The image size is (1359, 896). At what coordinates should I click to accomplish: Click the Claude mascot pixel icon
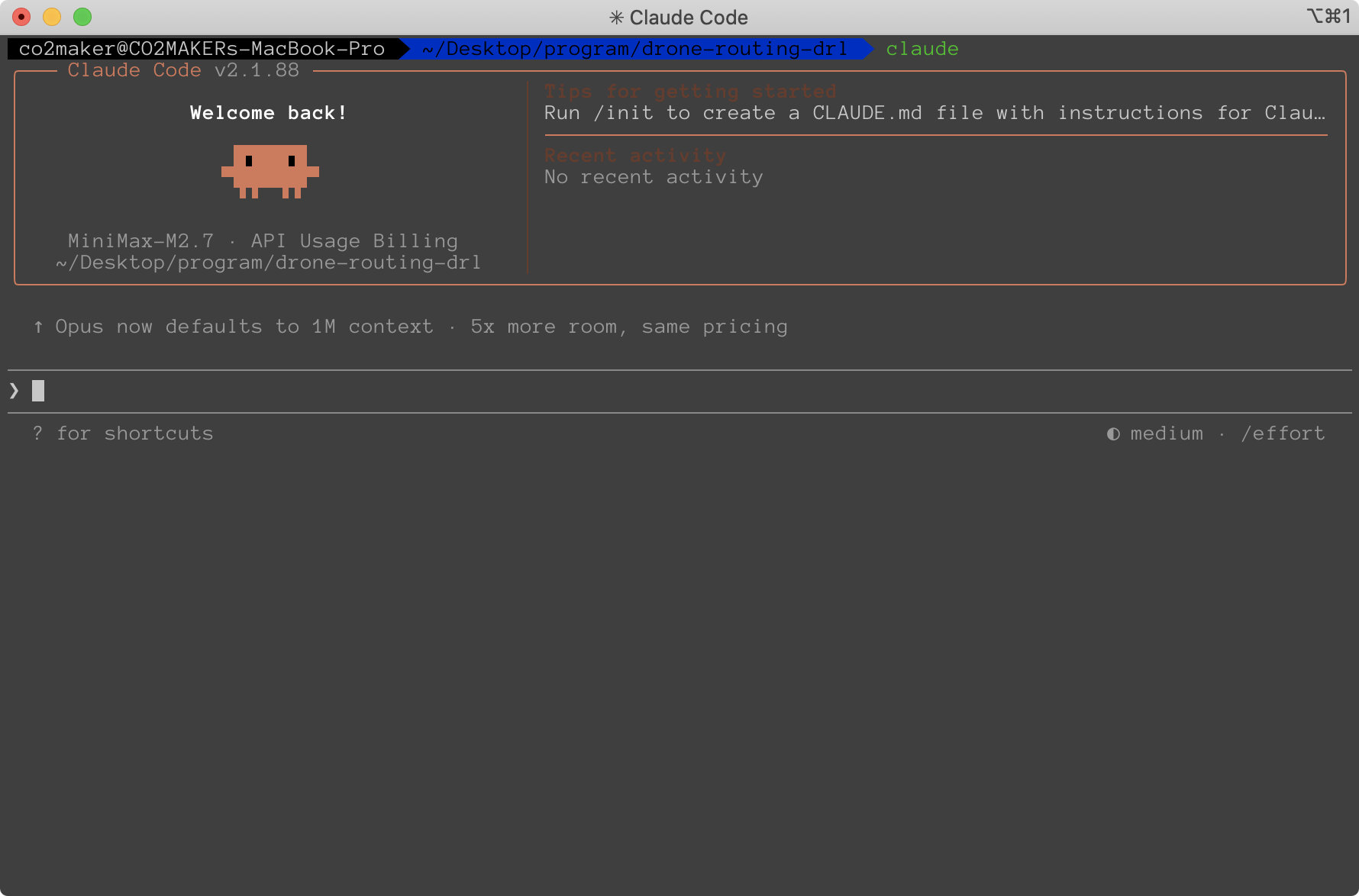pyautogui.click(x=270, y=171)
